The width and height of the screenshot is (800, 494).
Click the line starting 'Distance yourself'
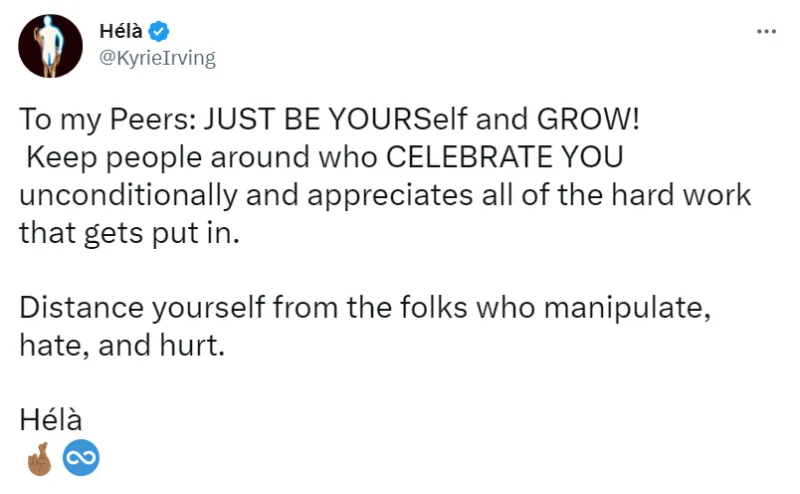pyautogui.click(x=365, y=309)
